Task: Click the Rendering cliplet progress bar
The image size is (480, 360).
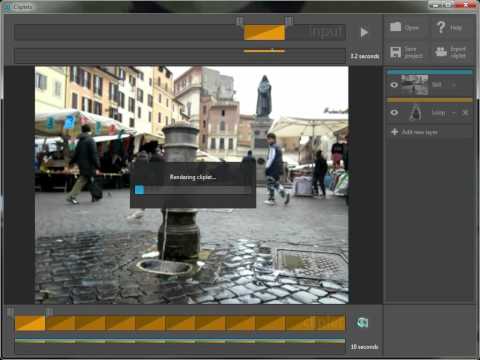Action: (x=193, y=190)
